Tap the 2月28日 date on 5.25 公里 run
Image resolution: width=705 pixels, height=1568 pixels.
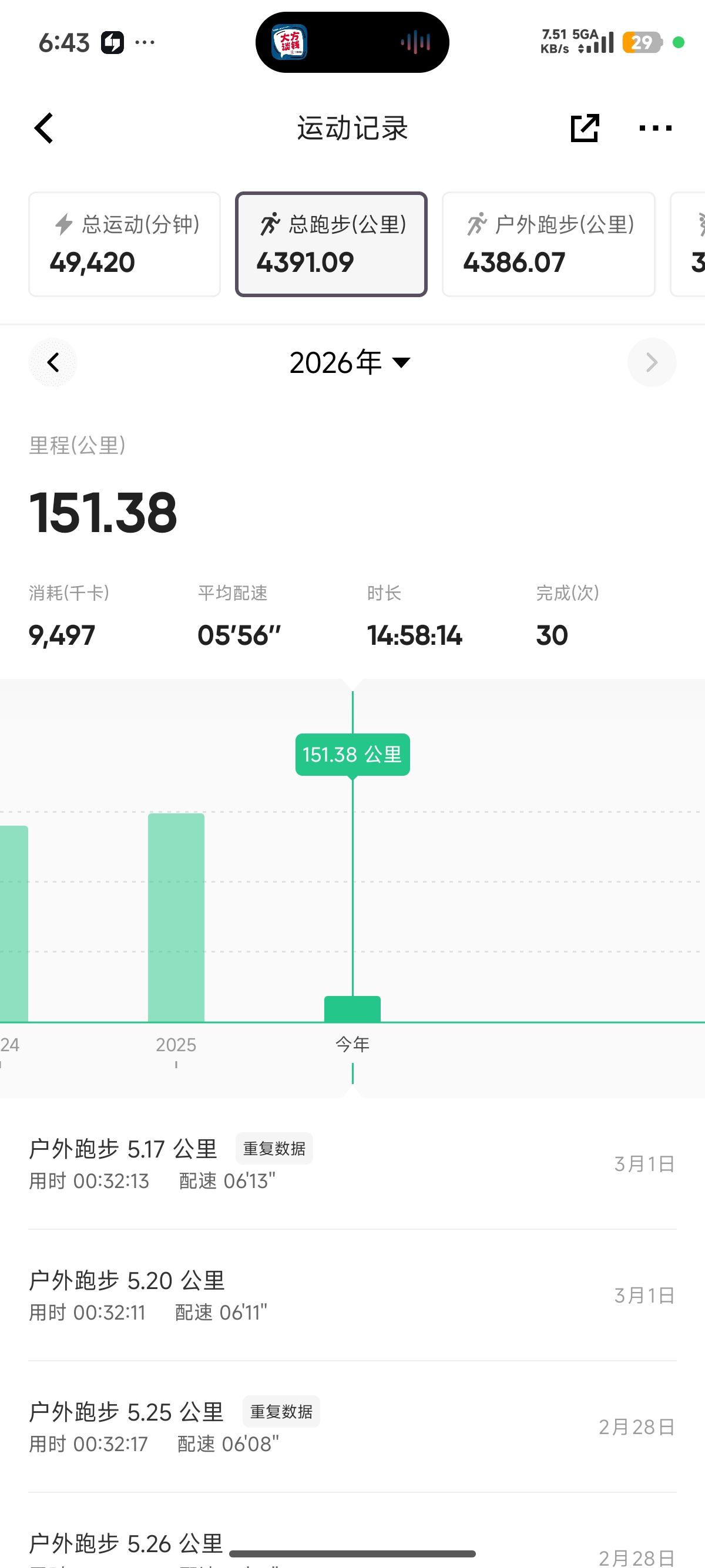tap(637, 1427)
